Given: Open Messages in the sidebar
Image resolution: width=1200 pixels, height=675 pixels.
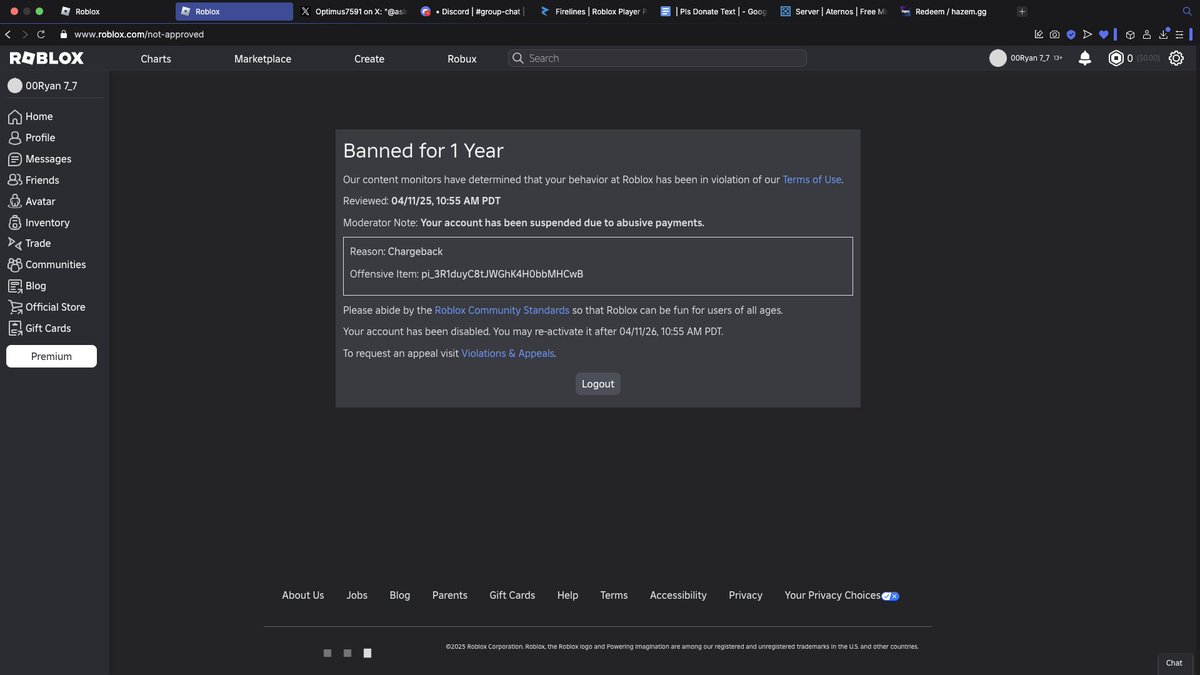Looking at the screenshot, I should pos(39,159).
